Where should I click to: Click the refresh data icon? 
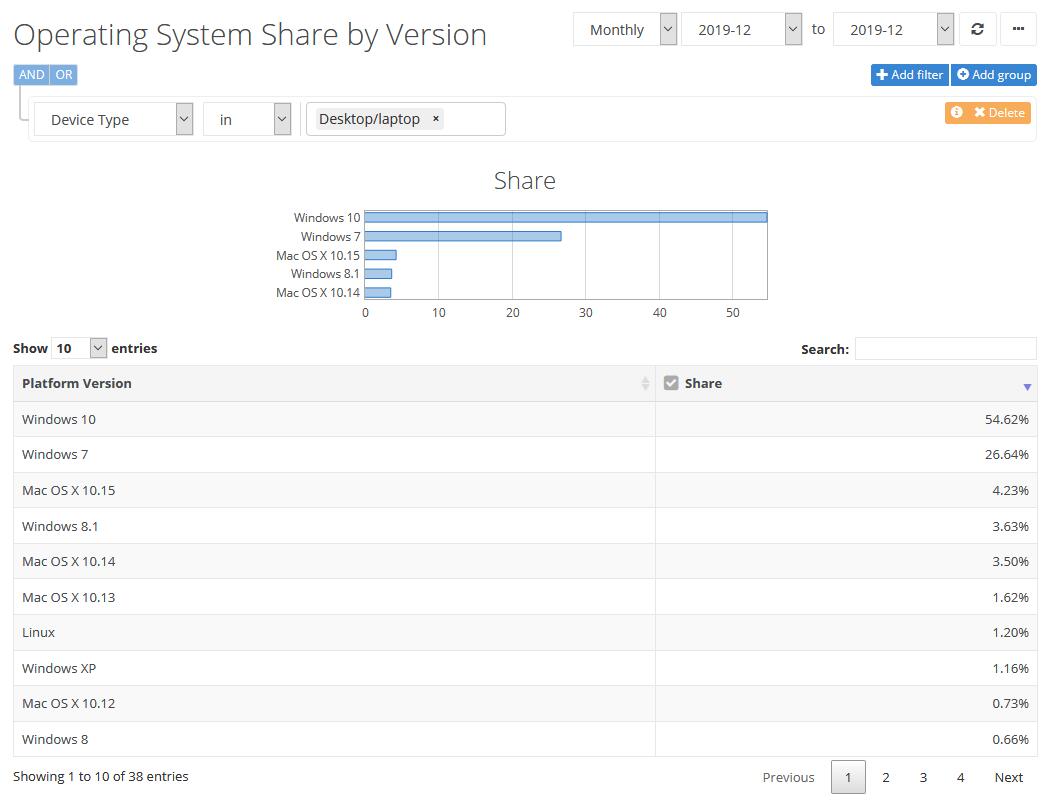[x=977, y=29]
